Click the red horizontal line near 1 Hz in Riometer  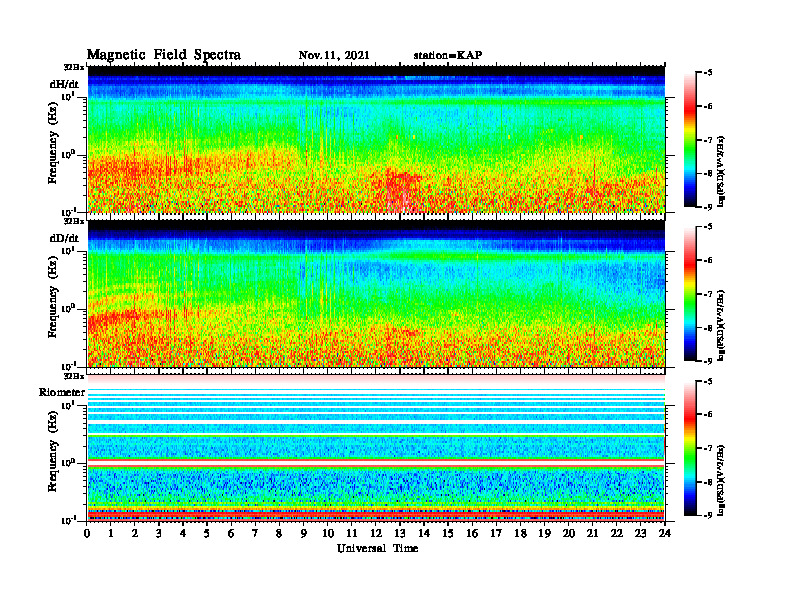(x=376, y=463)
